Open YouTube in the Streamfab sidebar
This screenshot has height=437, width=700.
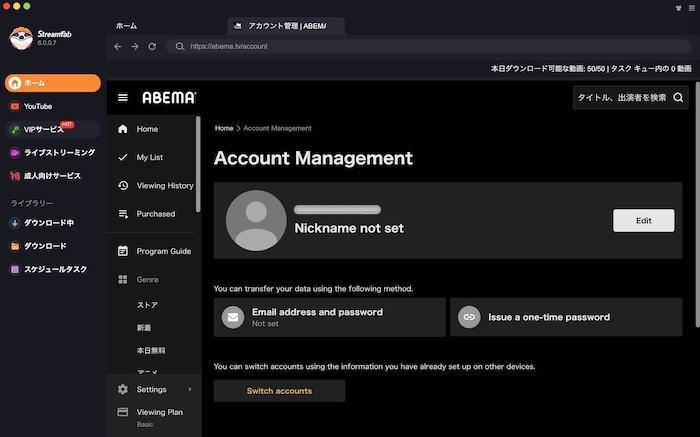tap(53, 106)
